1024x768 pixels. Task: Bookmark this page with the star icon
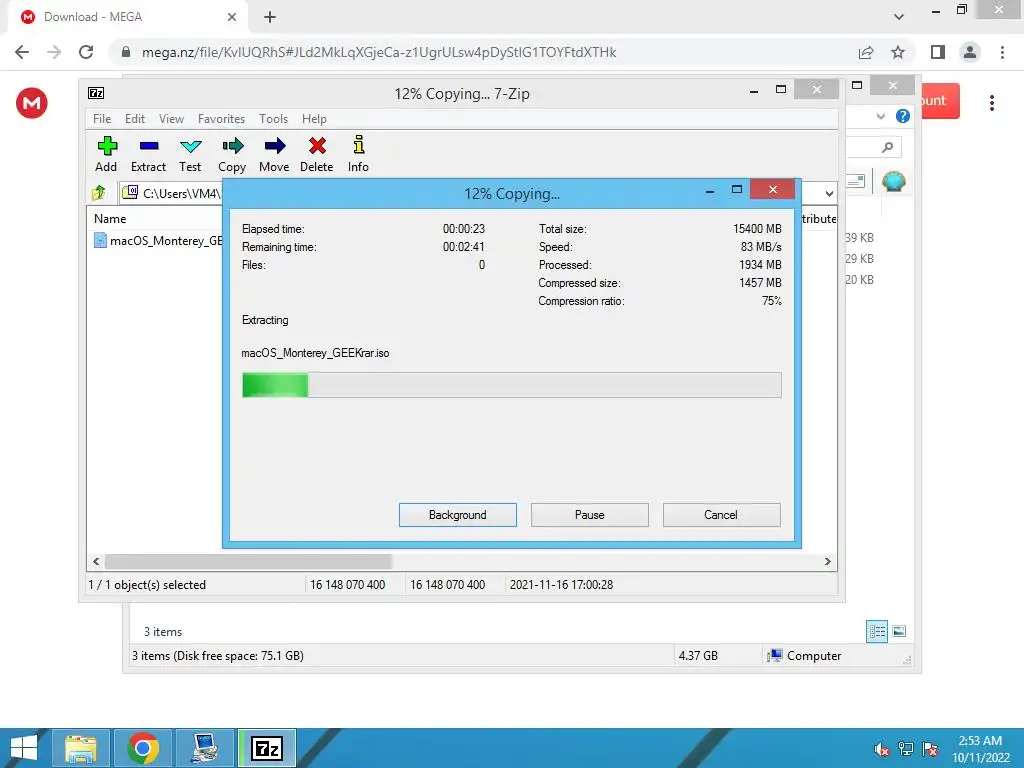point(898,52)
